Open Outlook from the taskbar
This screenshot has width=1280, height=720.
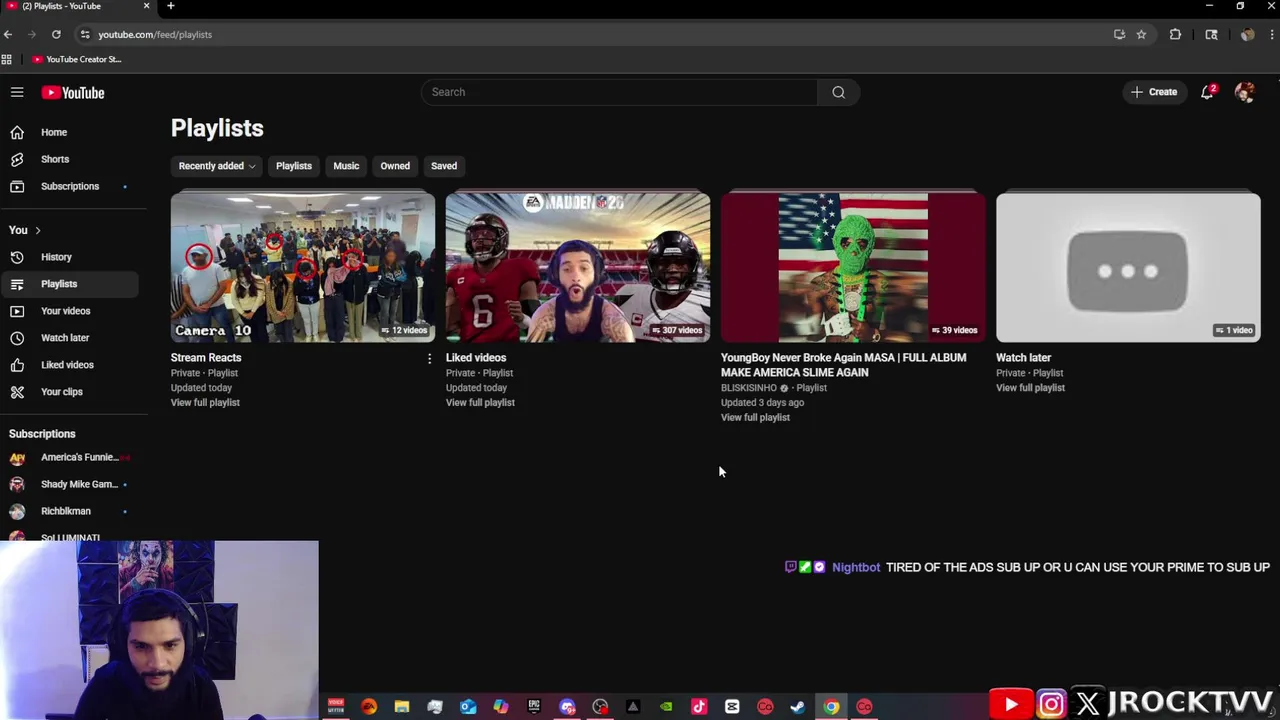pos(468,707)
